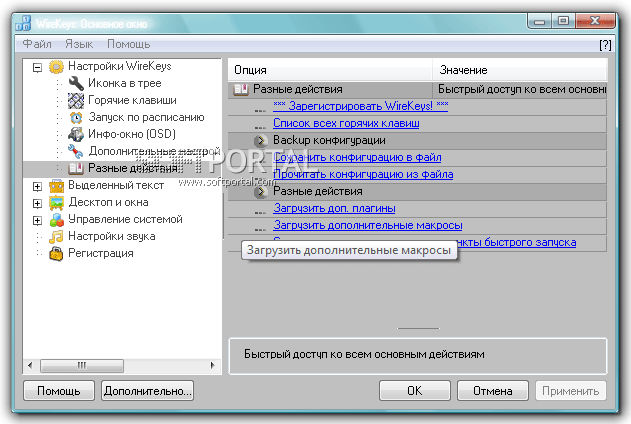
Task: Click the WireKeys app icon in title bar
Action: pyautogui.click(x=23, y=23)
